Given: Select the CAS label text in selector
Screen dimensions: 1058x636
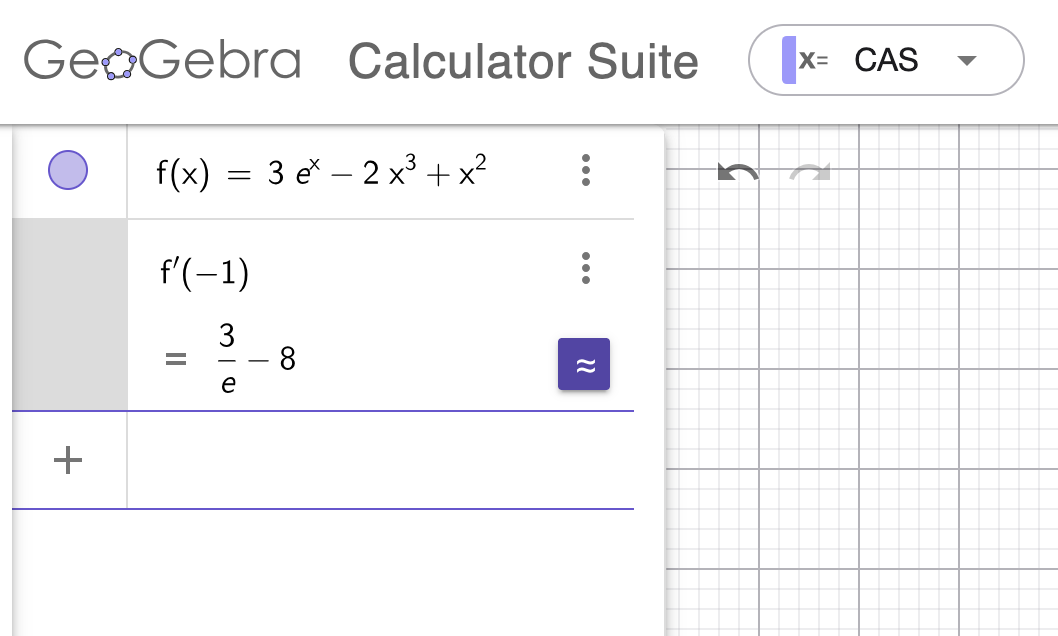Looking at the screenshot, I should click(x=886, y=60).
